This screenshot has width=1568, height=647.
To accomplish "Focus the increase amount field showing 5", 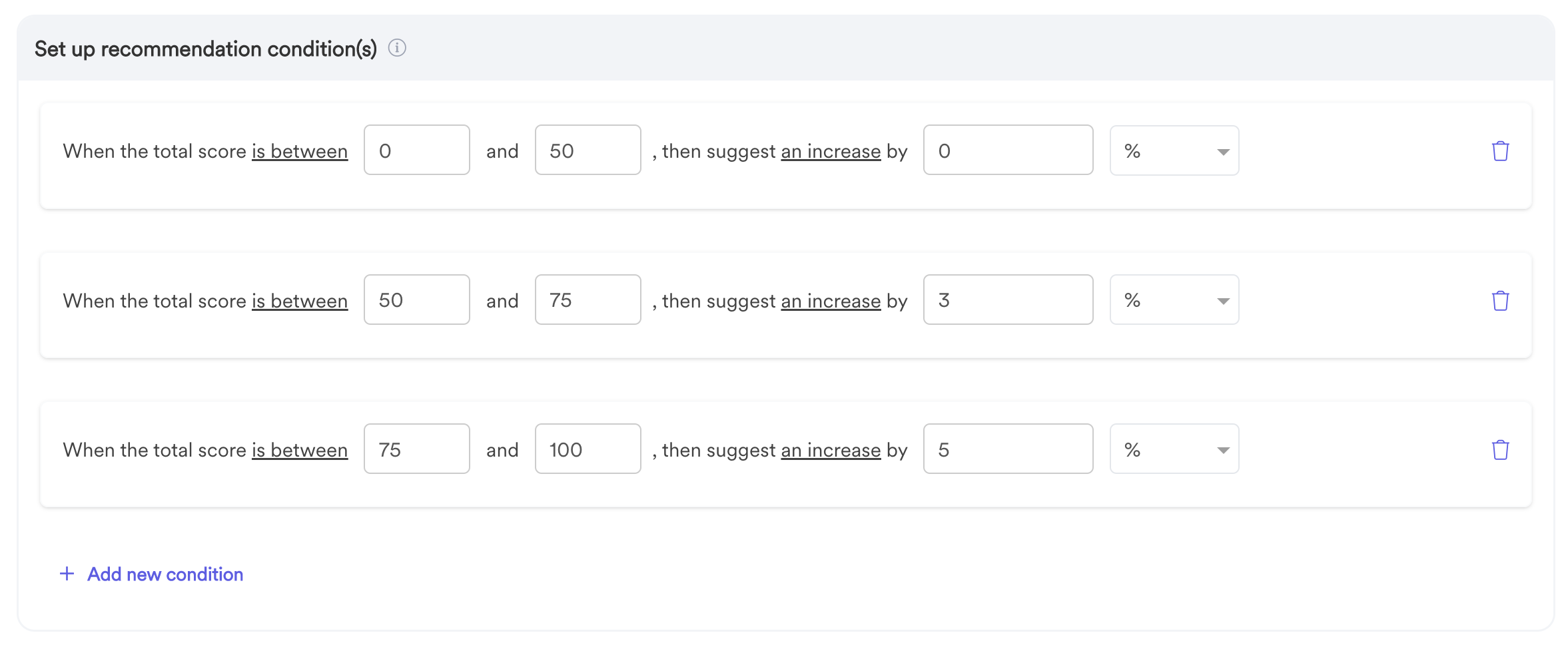I will [x=1008, y=449].
